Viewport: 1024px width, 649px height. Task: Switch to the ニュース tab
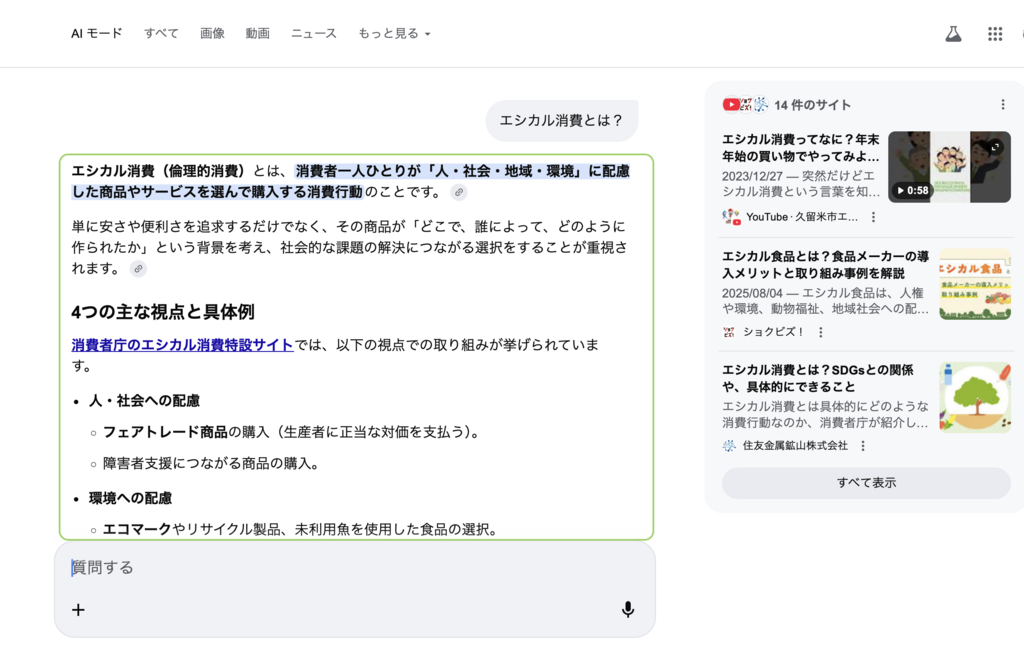pyautogui.click(x=314, y=34)
